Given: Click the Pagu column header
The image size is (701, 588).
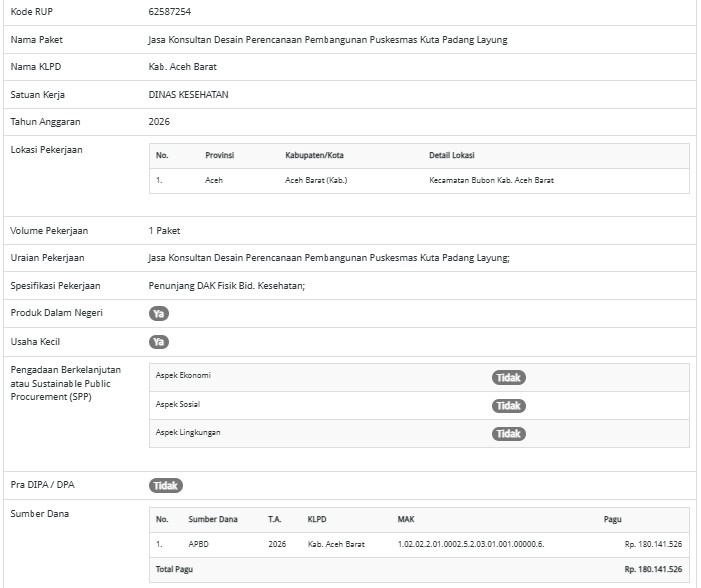Looking at the screenshot, I should (613, 519).
